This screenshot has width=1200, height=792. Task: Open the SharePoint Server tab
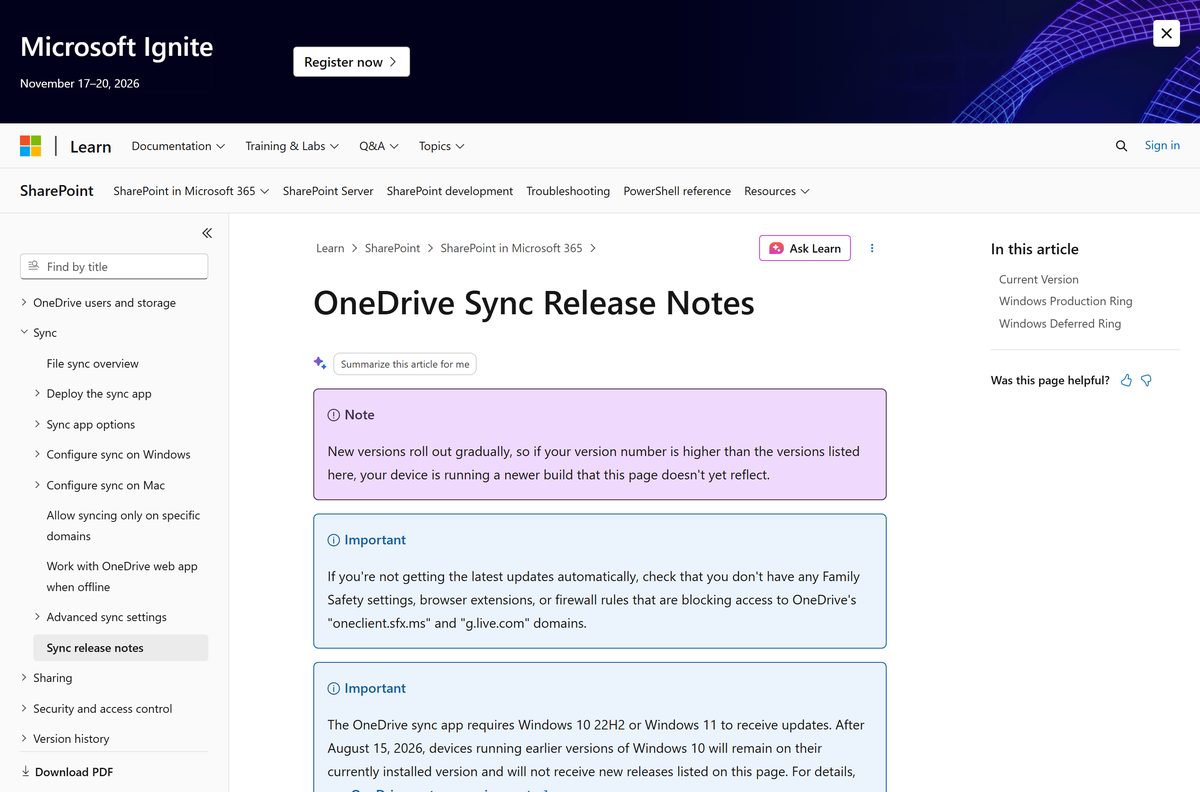point(328,191)
